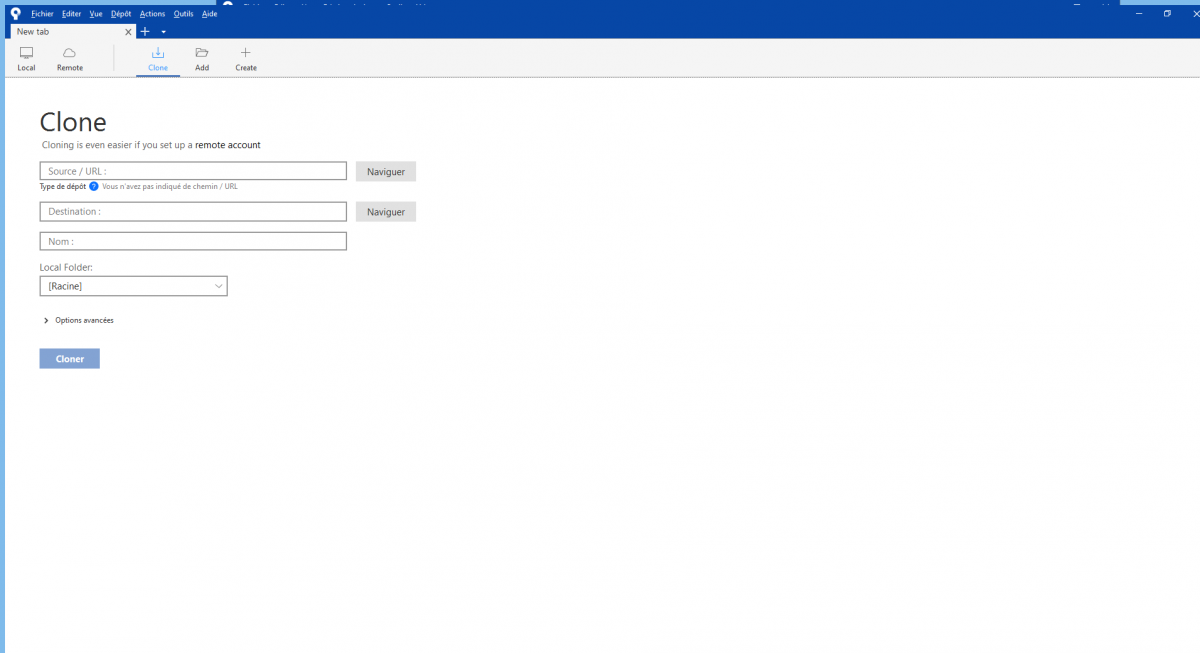Follow the remote account link
The width and height of the screenshot is (1200, 653).
pyautogui.click(x=227, y=145)
